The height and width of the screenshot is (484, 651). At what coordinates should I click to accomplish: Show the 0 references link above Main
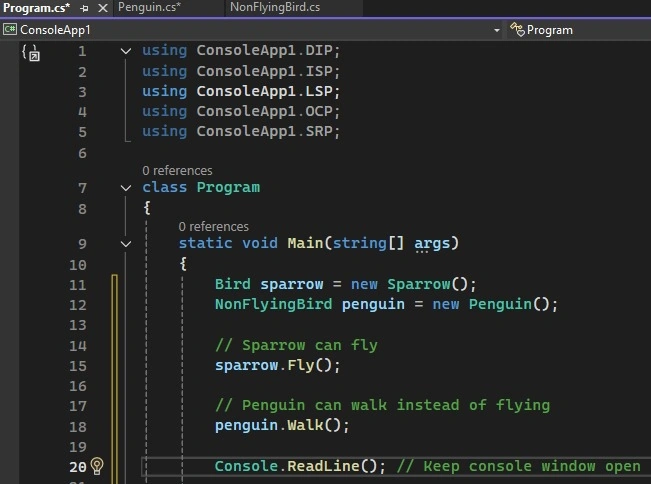213,227
